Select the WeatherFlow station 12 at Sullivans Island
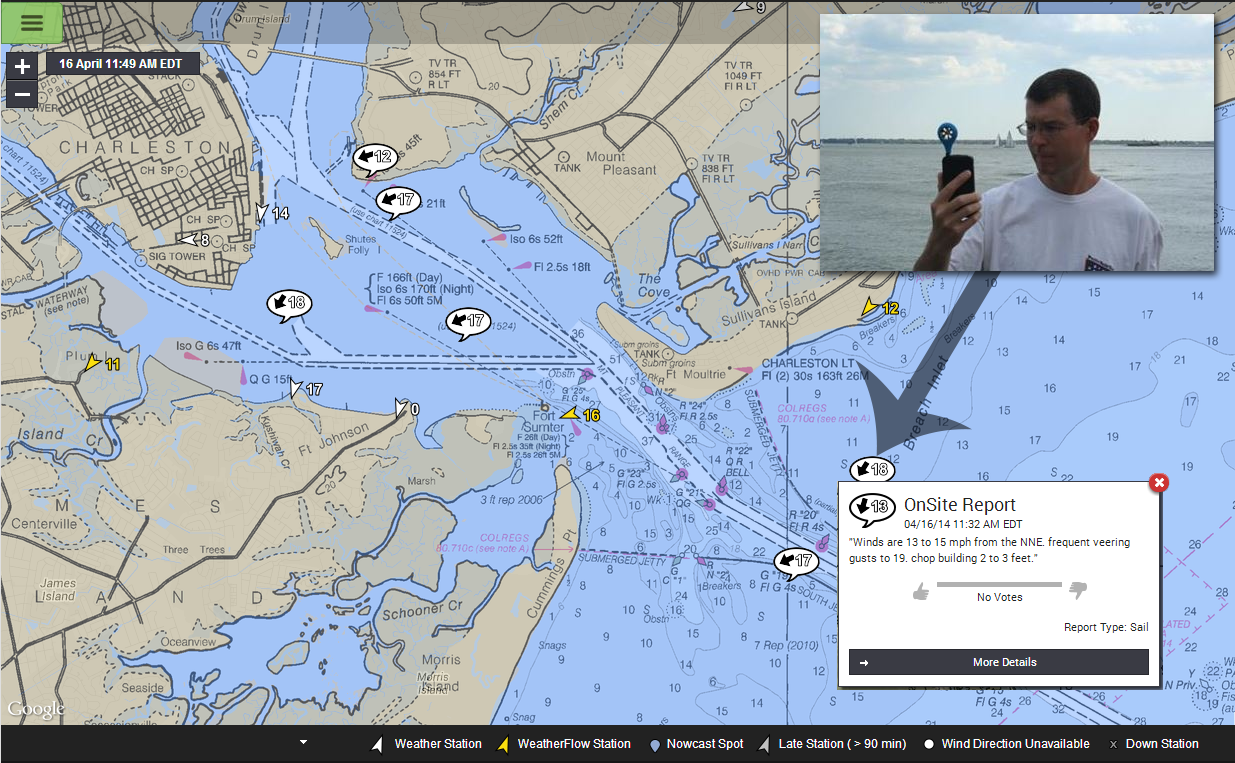1235x763 pixels. pos(881,308)
